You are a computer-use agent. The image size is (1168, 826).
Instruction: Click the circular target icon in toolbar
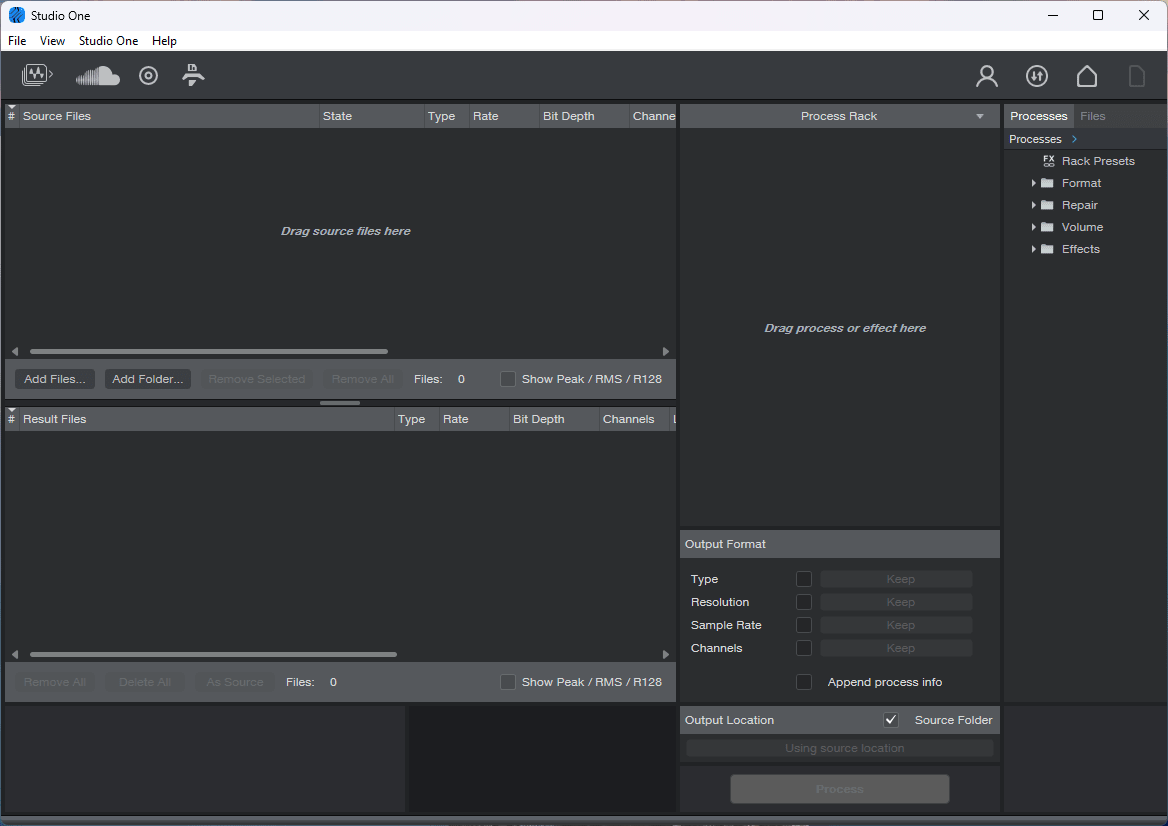[x=148, y=75]
